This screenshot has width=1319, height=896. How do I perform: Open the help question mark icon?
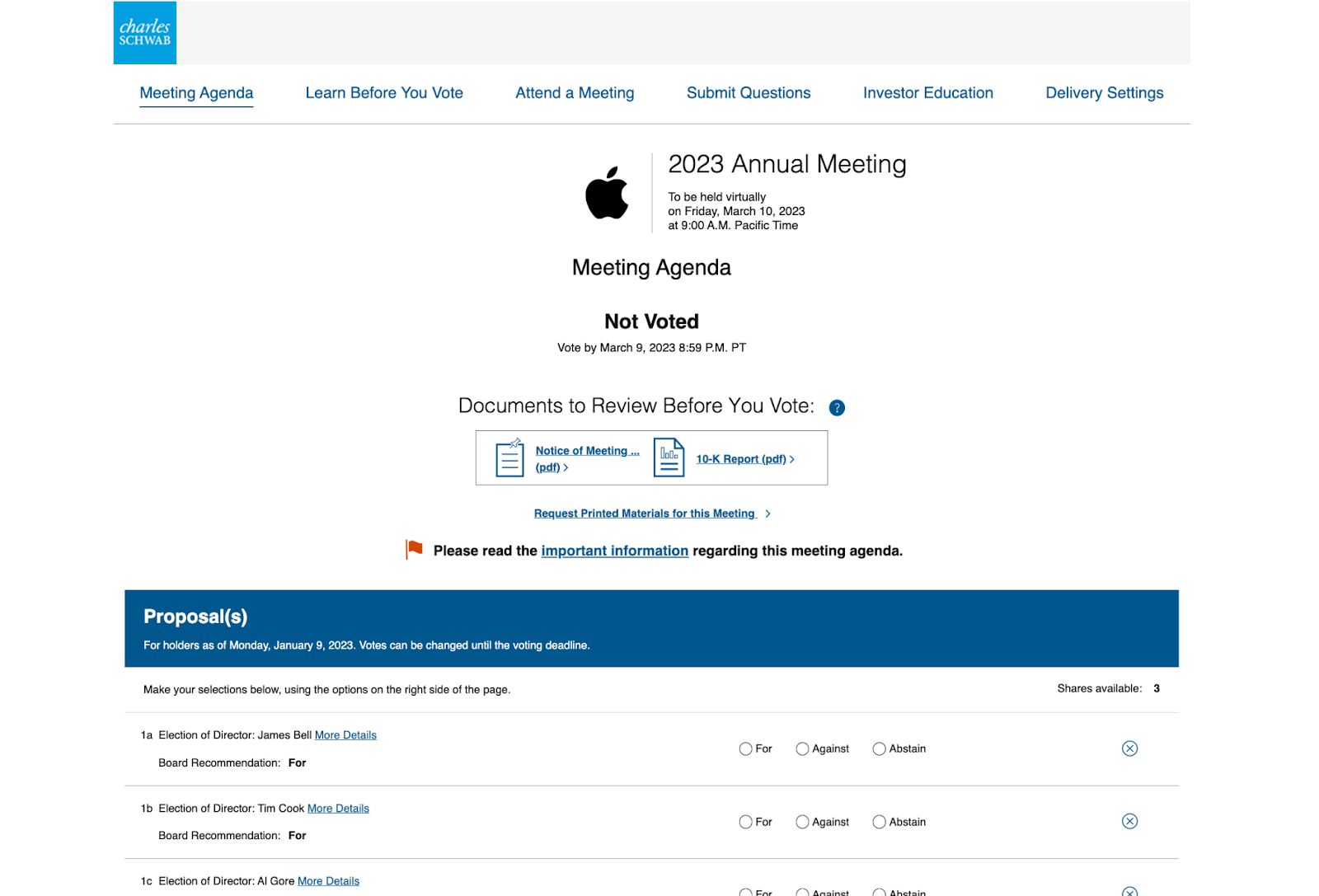(x=837, y=408)
